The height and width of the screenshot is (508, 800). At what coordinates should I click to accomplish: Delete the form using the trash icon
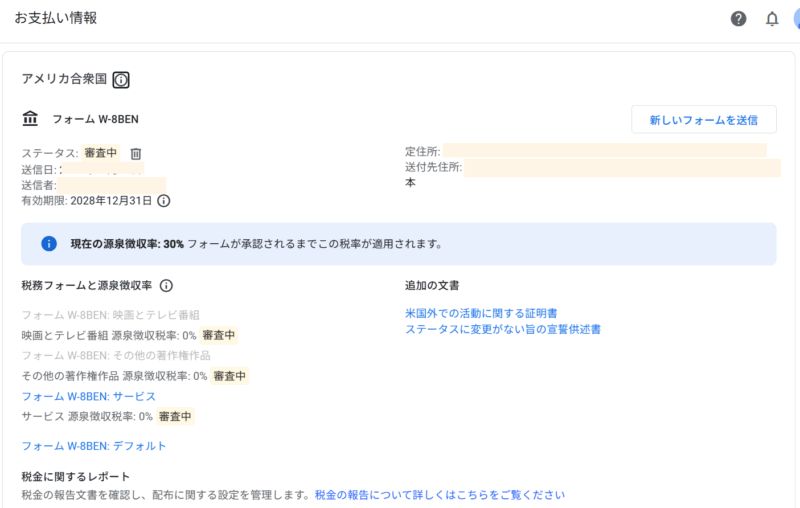tap(136, 154)
